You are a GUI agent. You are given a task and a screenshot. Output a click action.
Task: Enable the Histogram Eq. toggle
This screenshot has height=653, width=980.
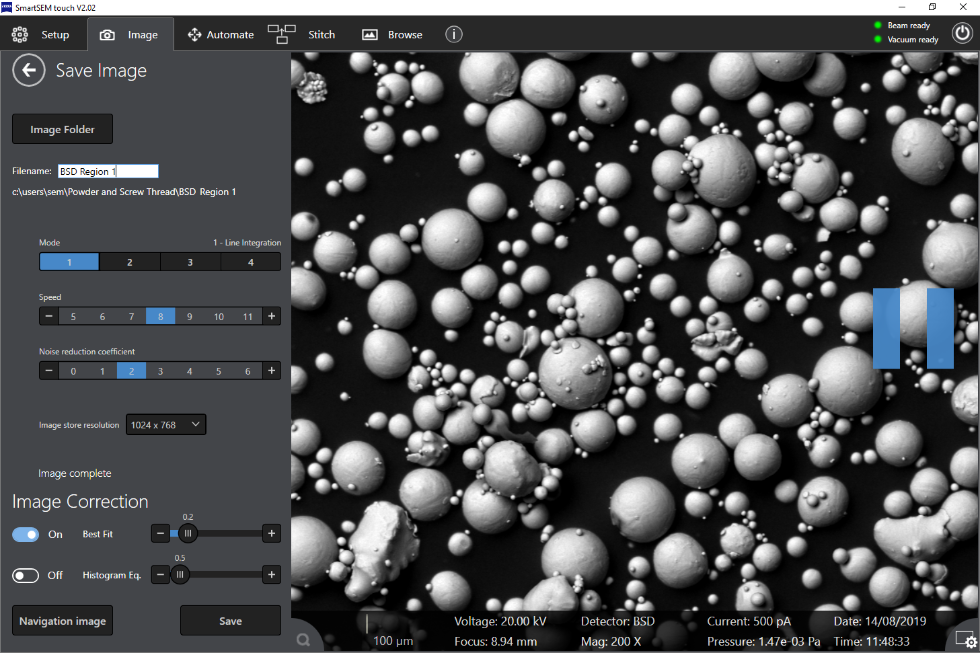[25, 575]
